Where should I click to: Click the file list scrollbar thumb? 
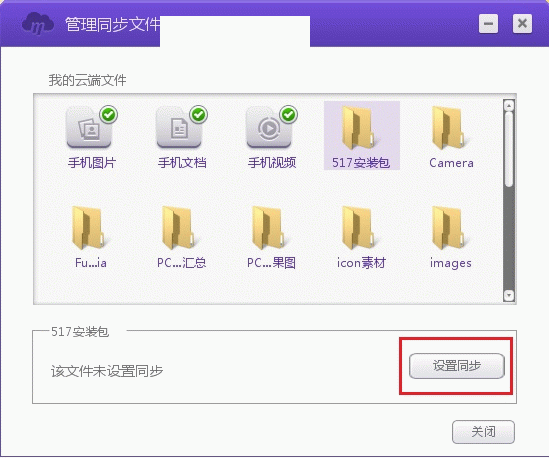tap(509, 149)
